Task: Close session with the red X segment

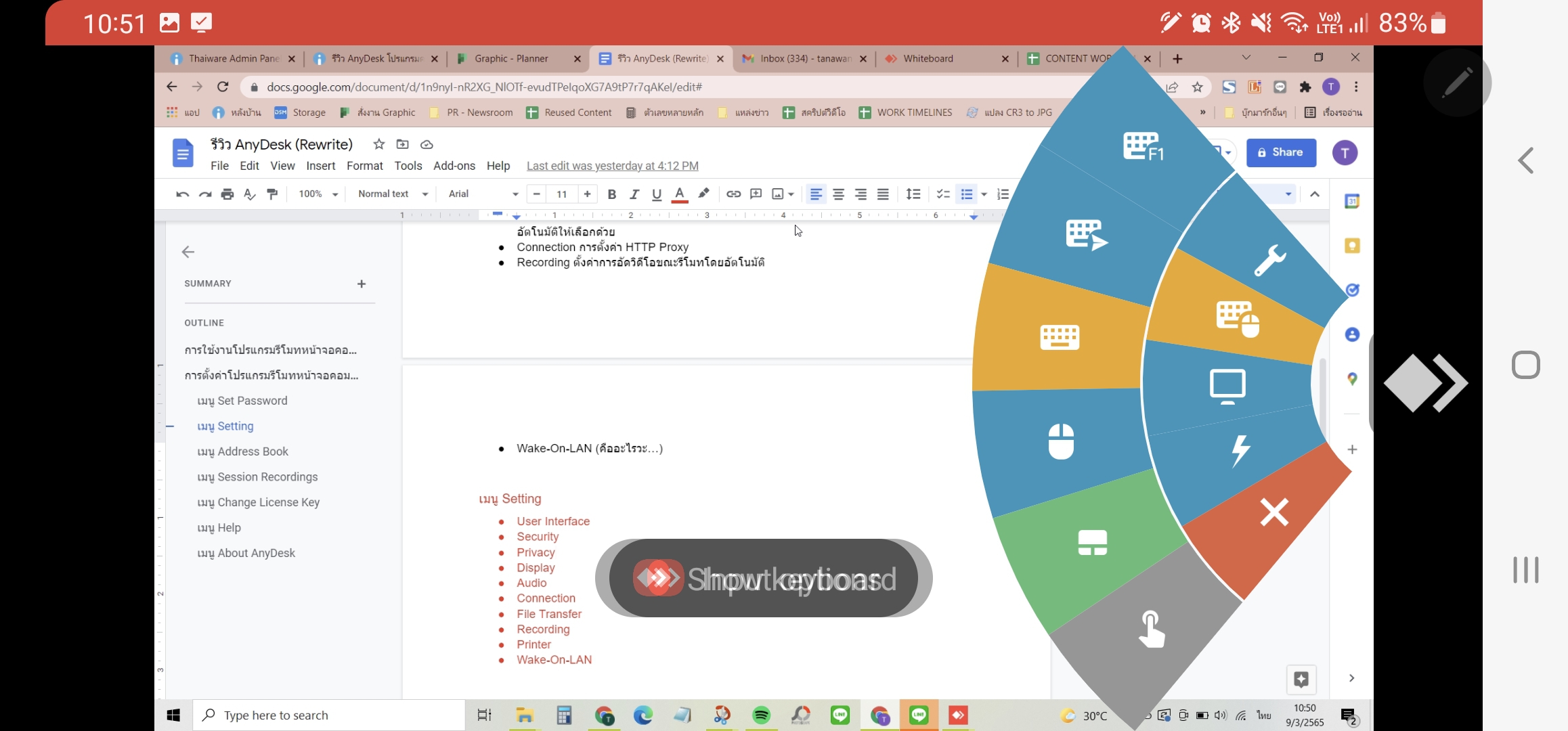Action: pos(1273,512)
